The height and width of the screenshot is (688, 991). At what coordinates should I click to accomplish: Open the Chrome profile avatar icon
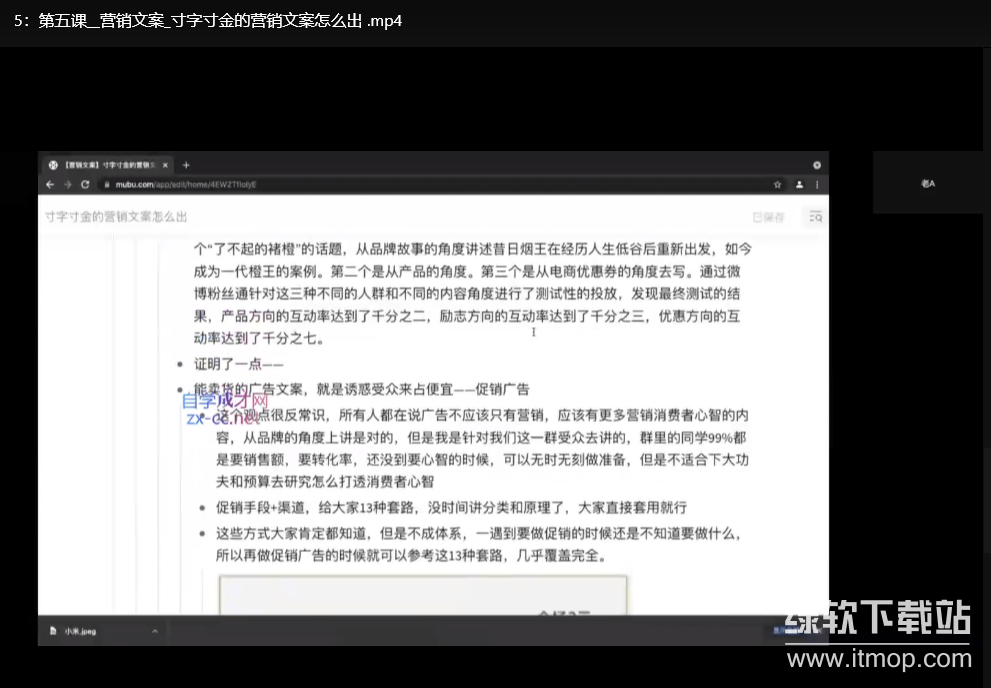tap(799, 185)
